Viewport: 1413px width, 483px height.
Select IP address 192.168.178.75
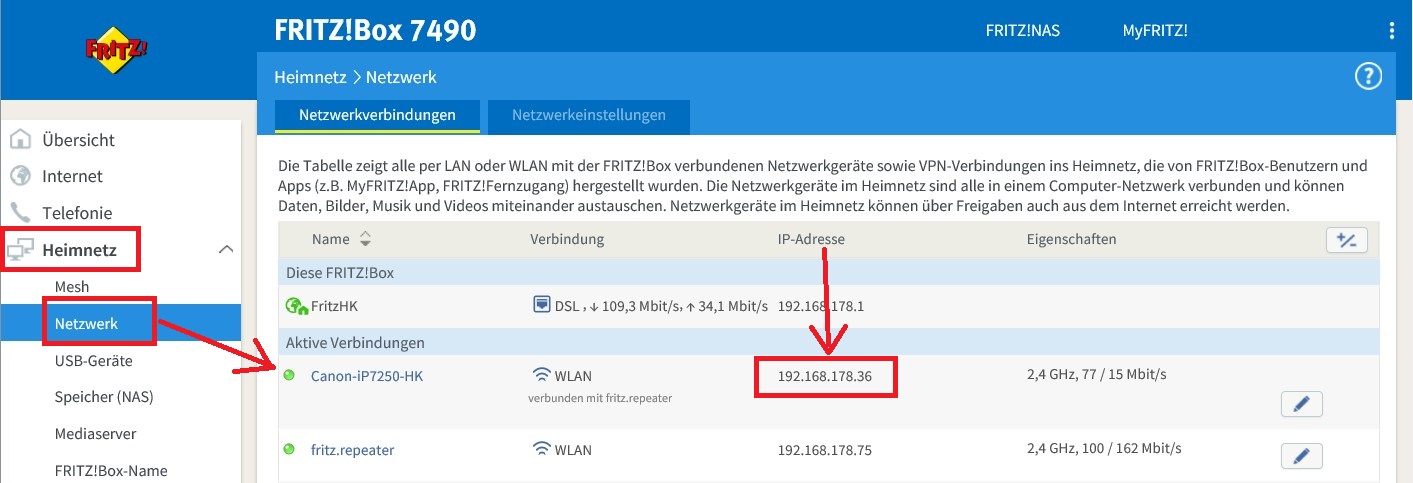(825, 450)
